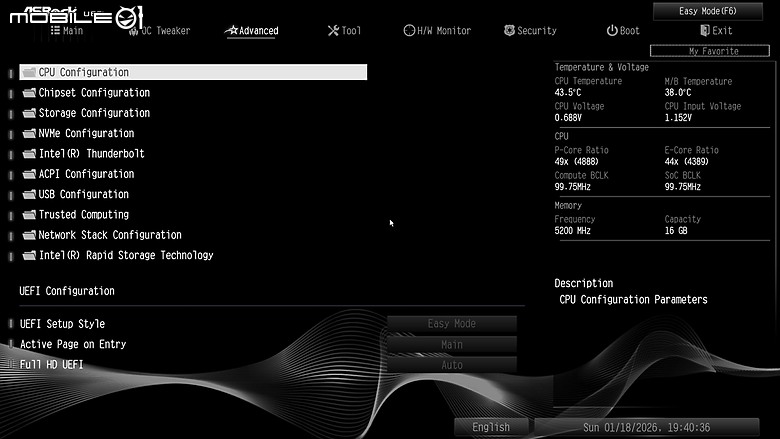Select the Advanced tab
This screenshot has height=439, width=780.
point(252,30)
